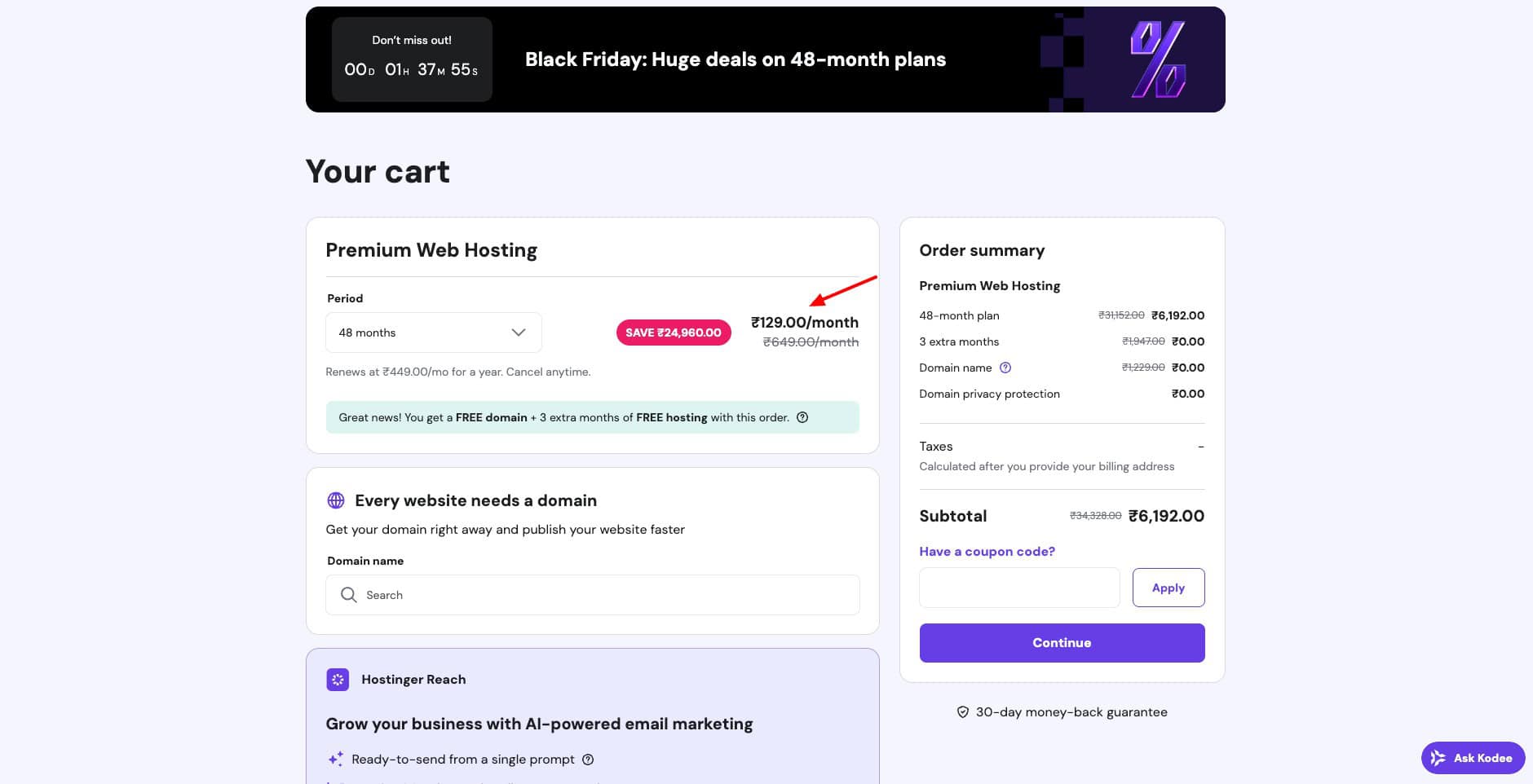The image size is (1533, 784).
Task: Click help icon in free domain notice
Action: 802,417
